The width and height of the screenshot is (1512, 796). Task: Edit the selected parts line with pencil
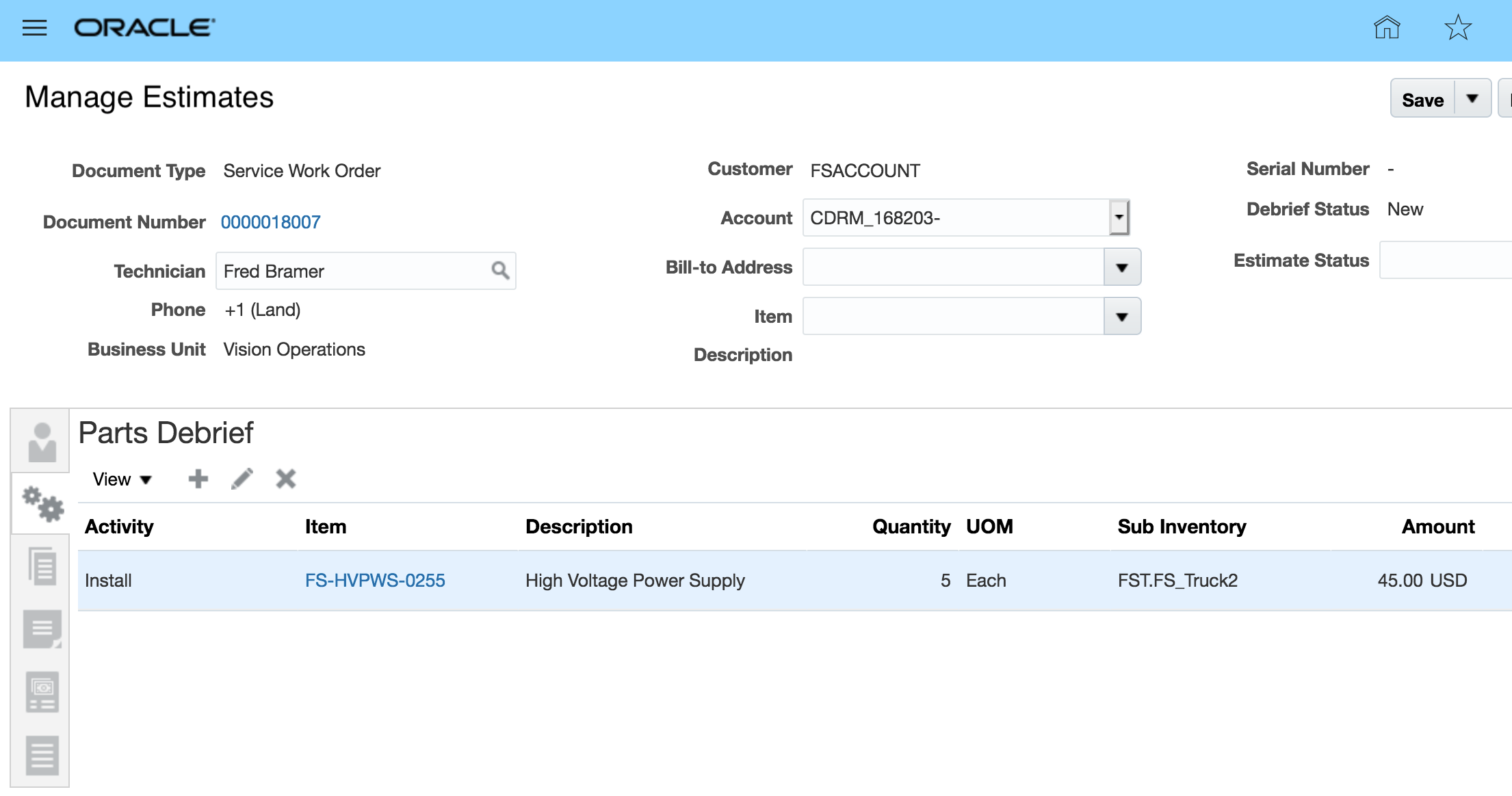click(242, 479)
